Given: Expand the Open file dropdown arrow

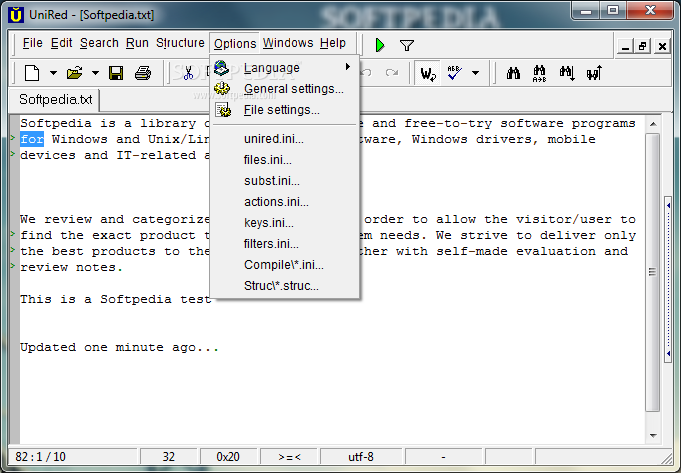Looking at the screenshot, I should pyautogui.click(x=95, y=73).
